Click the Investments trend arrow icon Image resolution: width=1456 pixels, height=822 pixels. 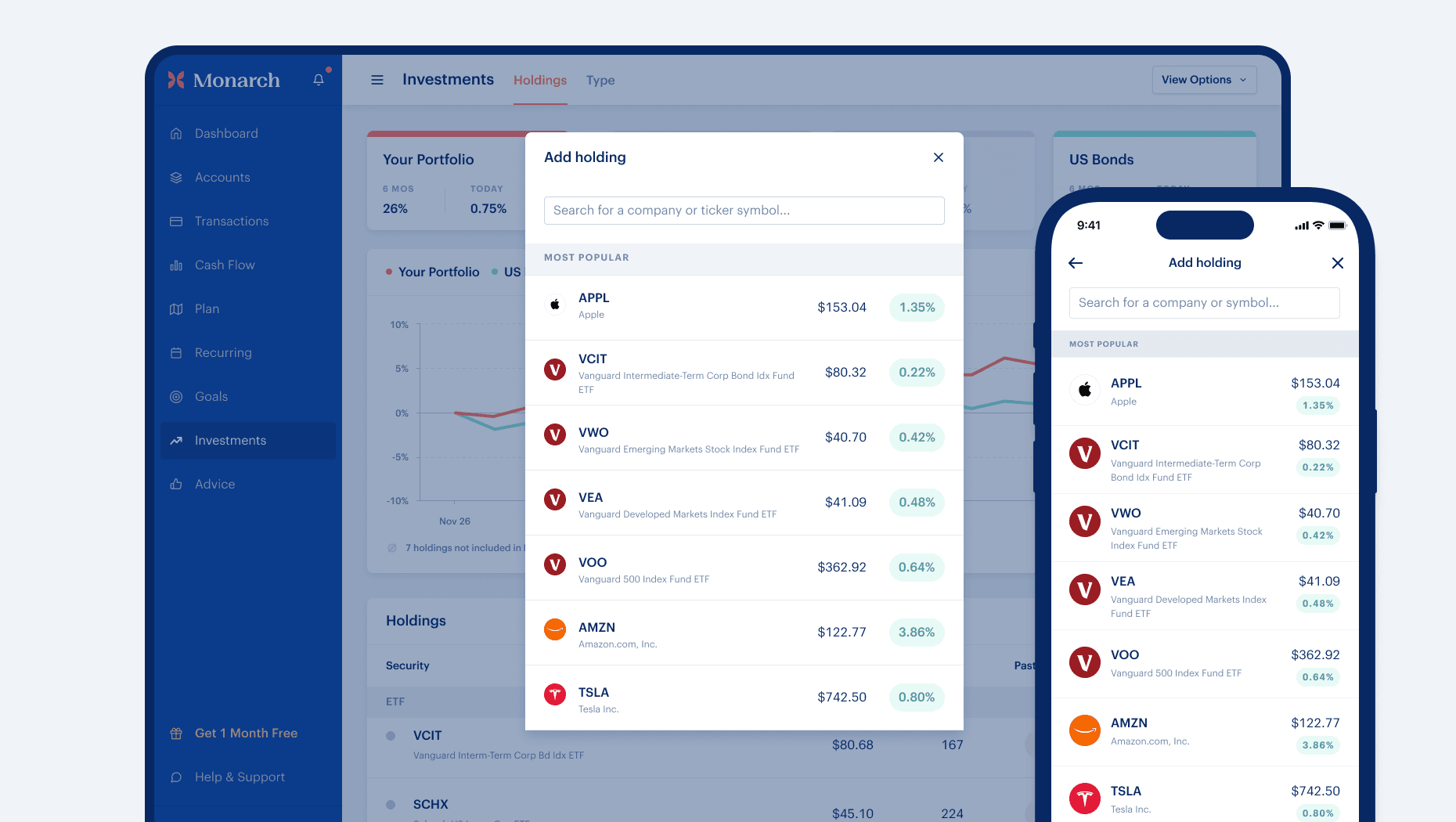click(x=176, y=441)
